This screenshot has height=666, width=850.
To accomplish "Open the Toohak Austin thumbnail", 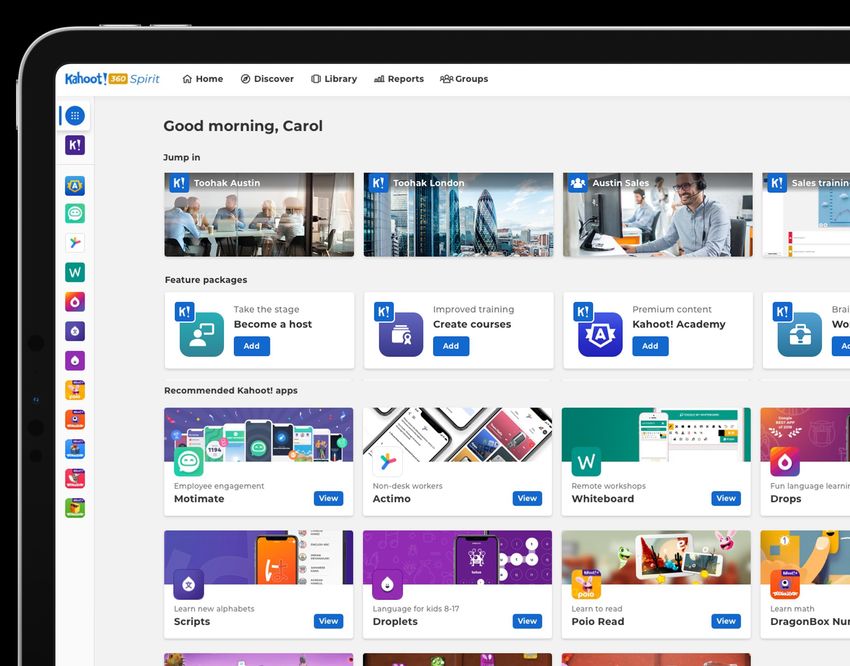I will 259,215.
